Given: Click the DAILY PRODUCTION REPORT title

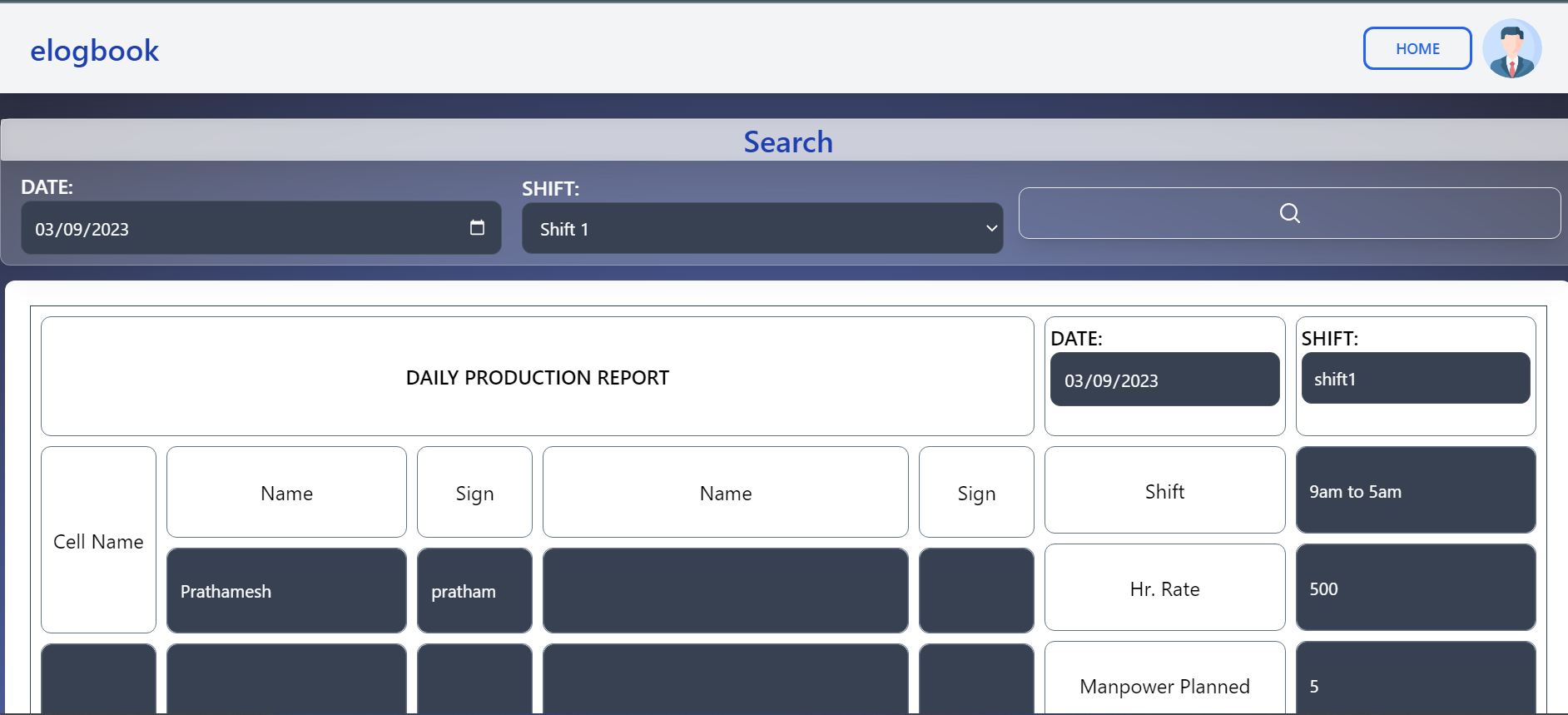Looking at the screenshot, I should 538,377.
